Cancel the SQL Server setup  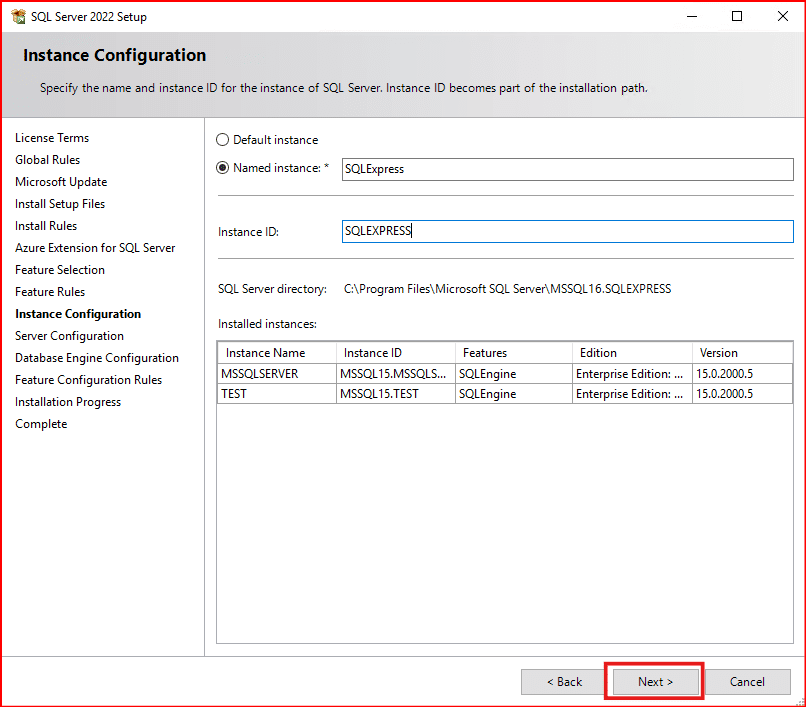click(747, 682)
